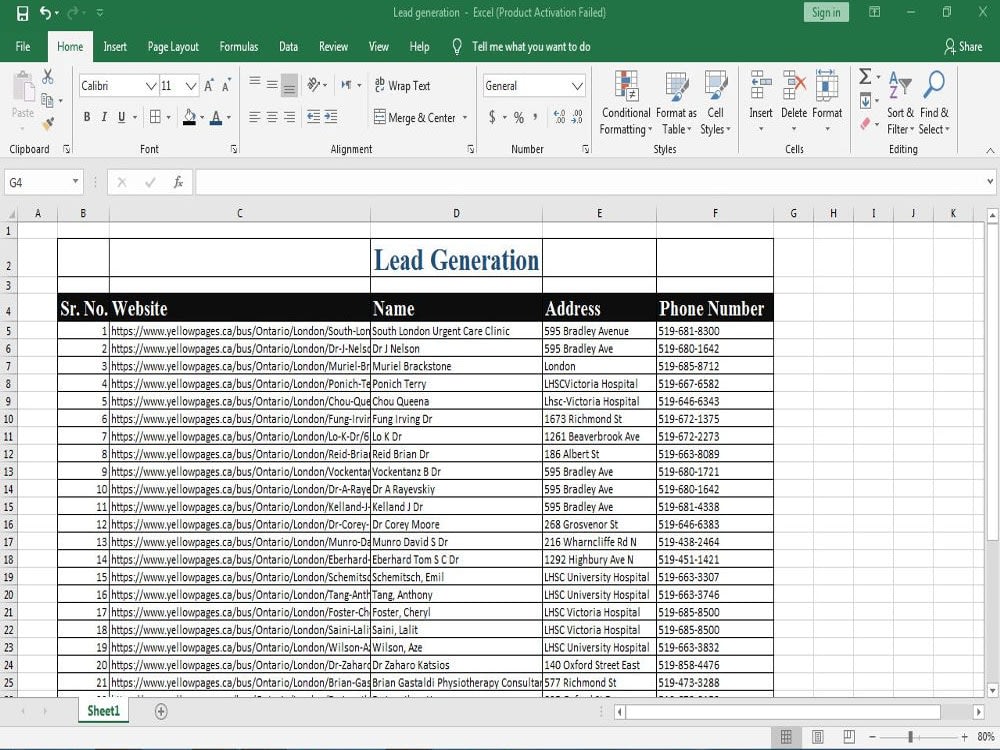Click the Sign in button
Viewport: 1000px width, 750px height.
pyautogui.click(x=826, y=12)
